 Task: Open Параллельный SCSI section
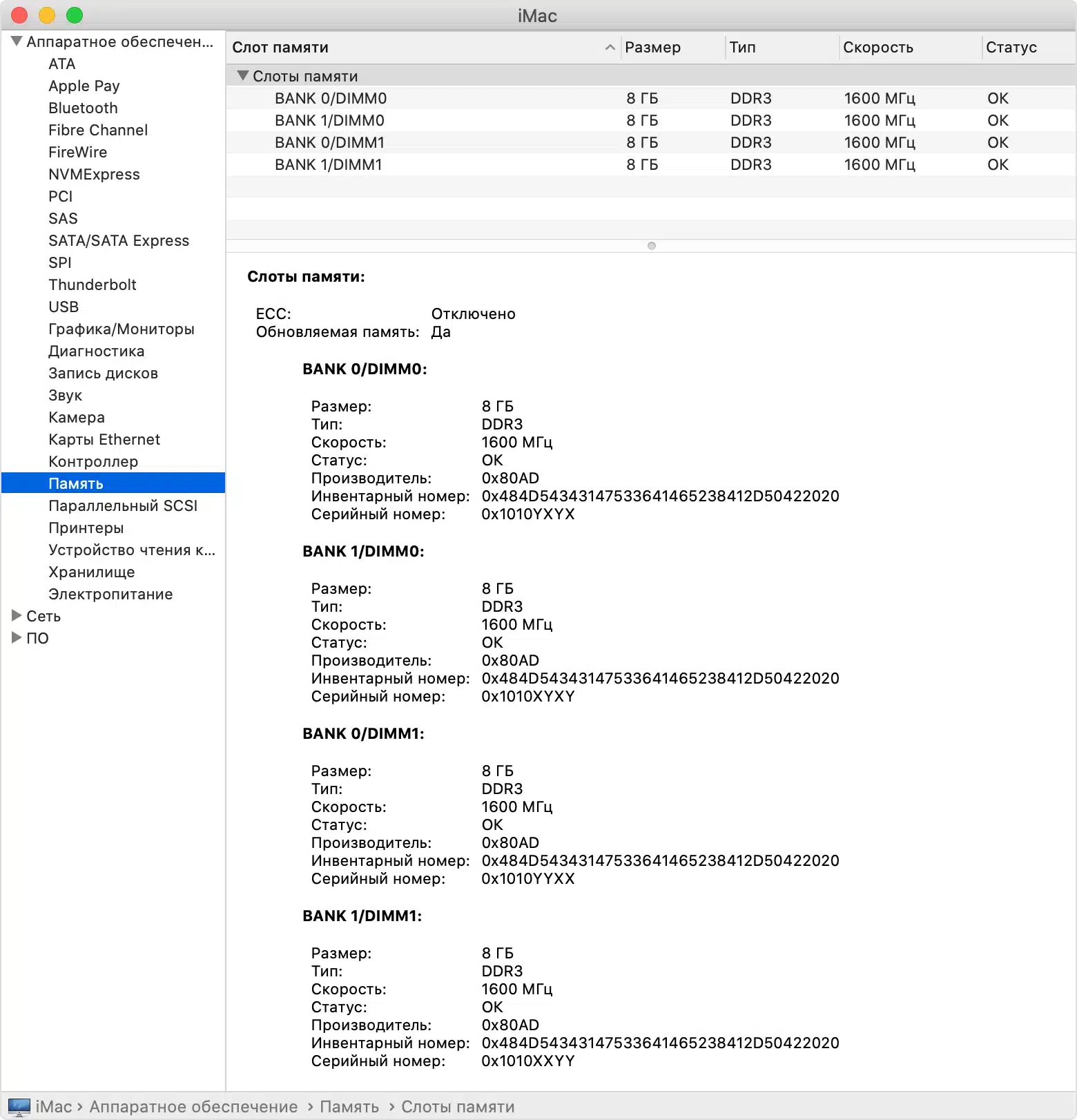123,505
